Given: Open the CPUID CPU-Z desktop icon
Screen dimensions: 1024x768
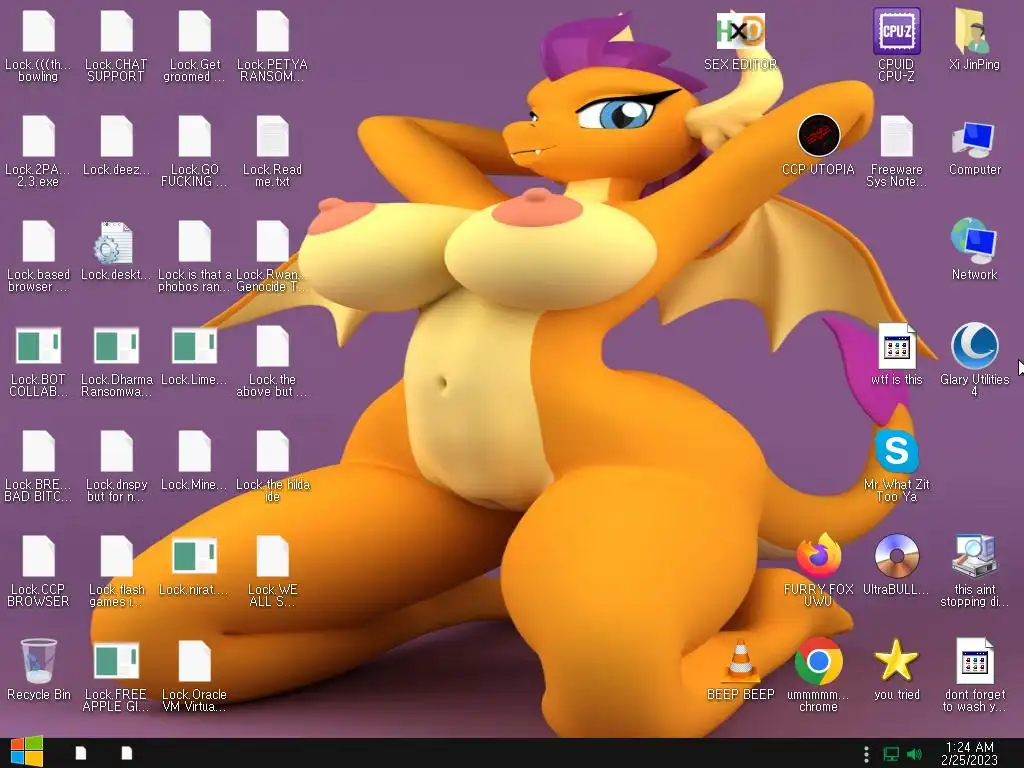Looking at the screenshot, I should pos(897,31).
